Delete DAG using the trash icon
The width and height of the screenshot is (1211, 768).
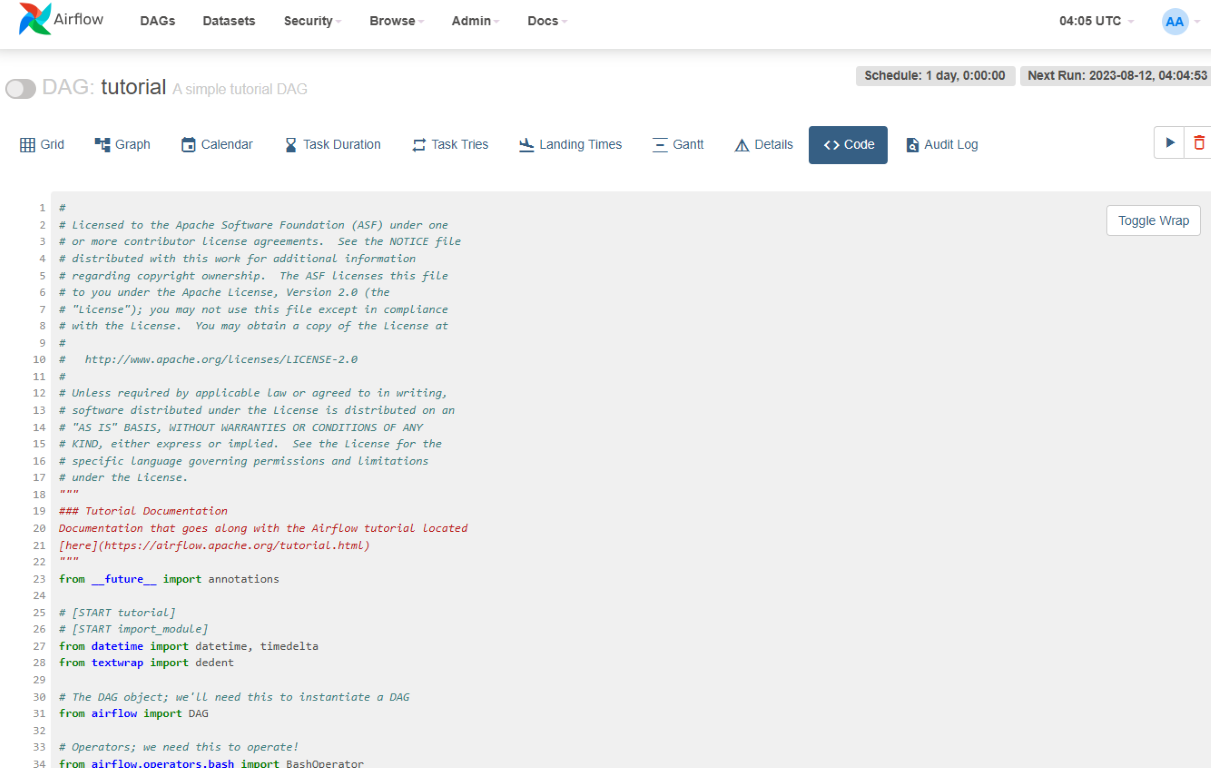pos(1199,143)
